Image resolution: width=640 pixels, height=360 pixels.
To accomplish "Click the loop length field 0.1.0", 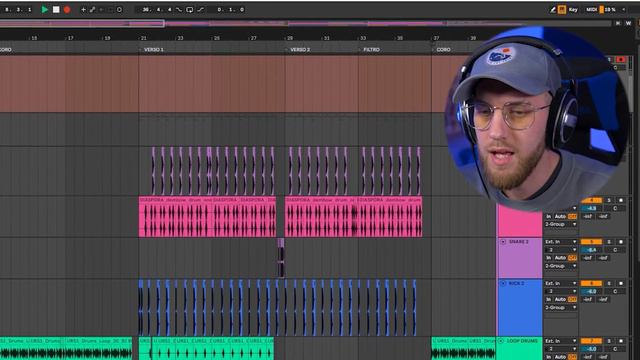I will [231, 9].
